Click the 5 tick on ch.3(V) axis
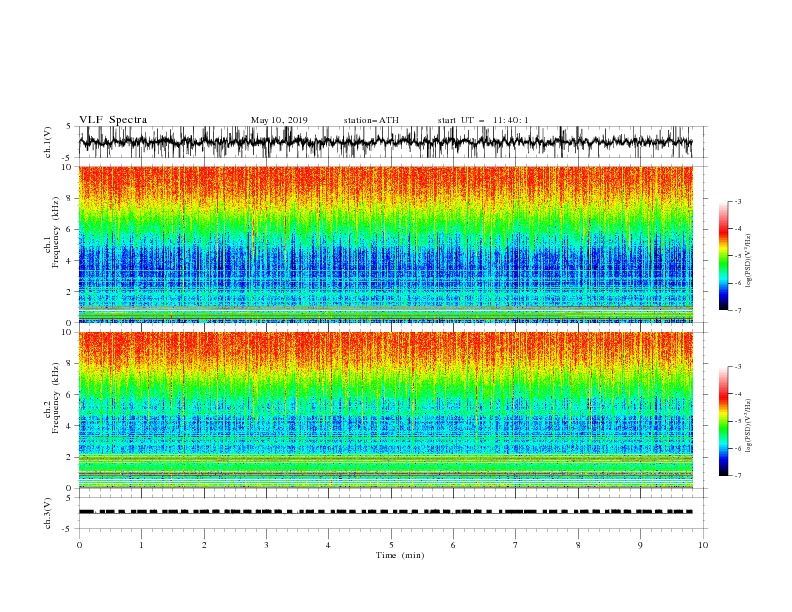This screenshot has height=612, width=792. pos(70,497)
